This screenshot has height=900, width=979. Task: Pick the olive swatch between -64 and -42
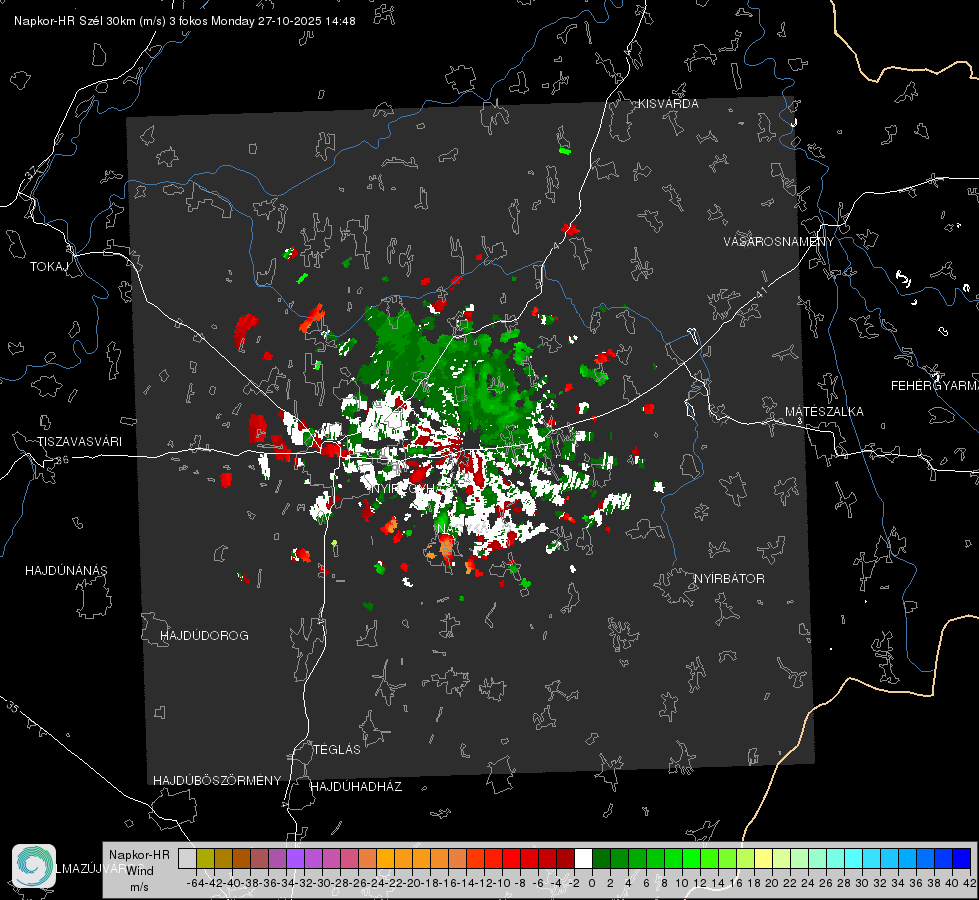pyautogui.click(x=205, y=858)
